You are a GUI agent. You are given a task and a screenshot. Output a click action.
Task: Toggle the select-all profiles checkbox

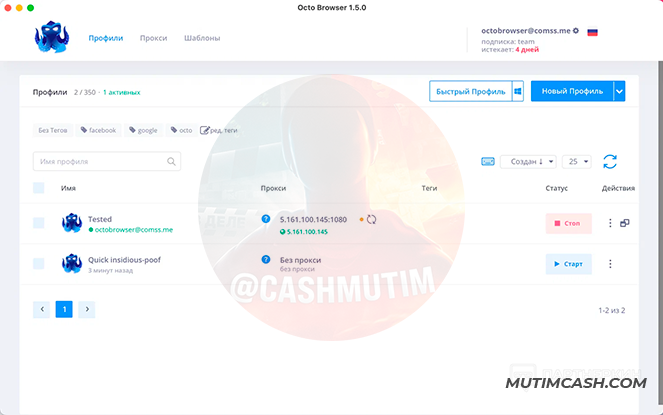point(38,188)
